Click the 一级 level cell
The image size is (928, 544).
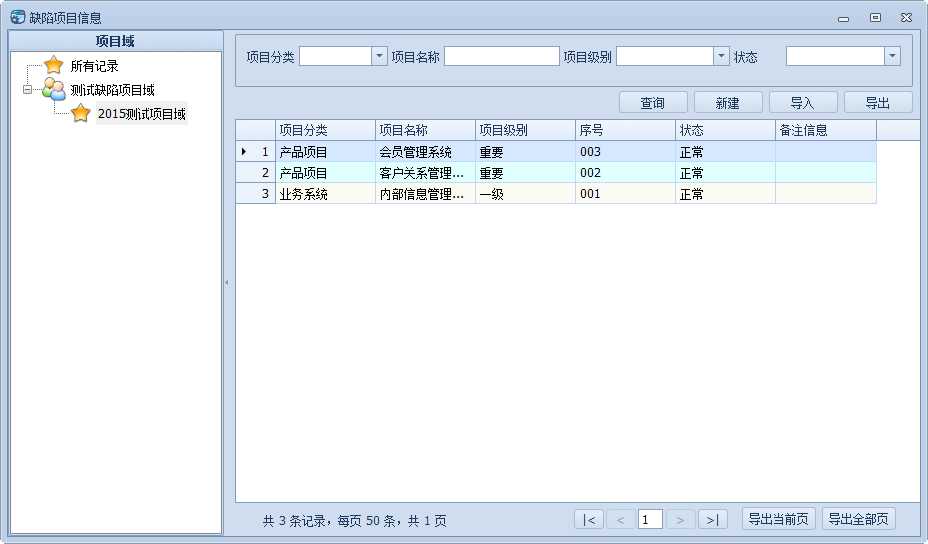pos(526,194)
